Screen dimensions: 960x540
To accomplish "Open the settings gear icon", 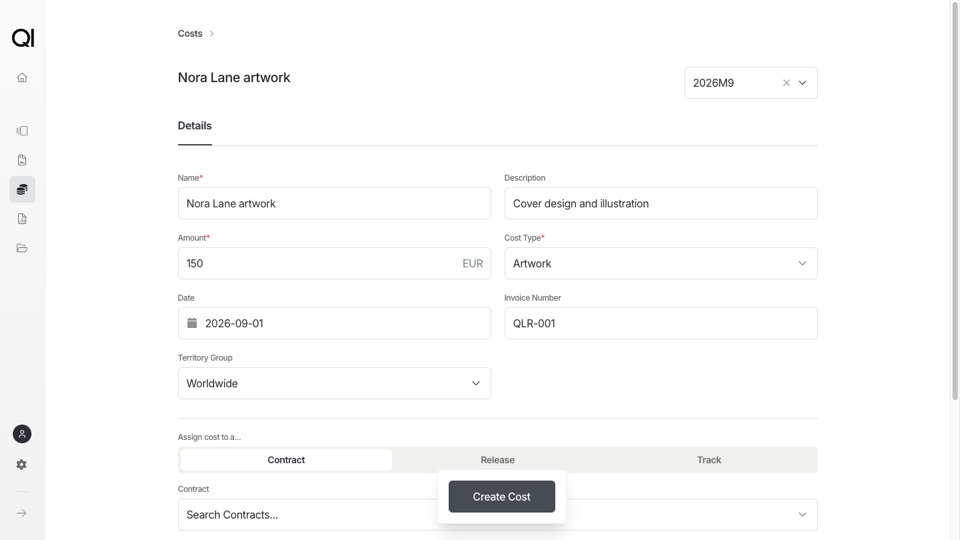I will (22, 465).
